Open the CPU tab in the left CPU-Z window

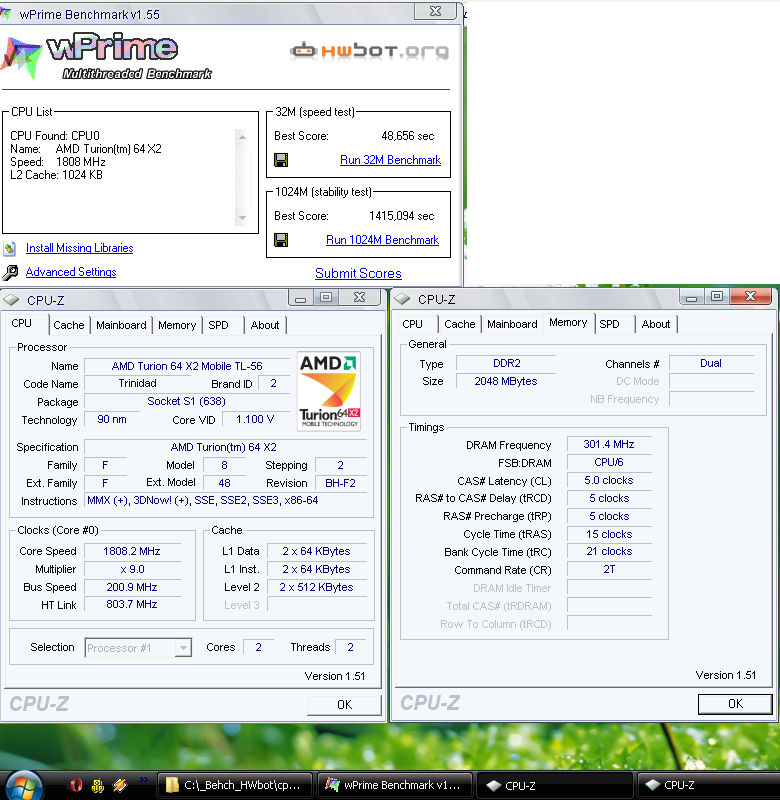(22, 323)
